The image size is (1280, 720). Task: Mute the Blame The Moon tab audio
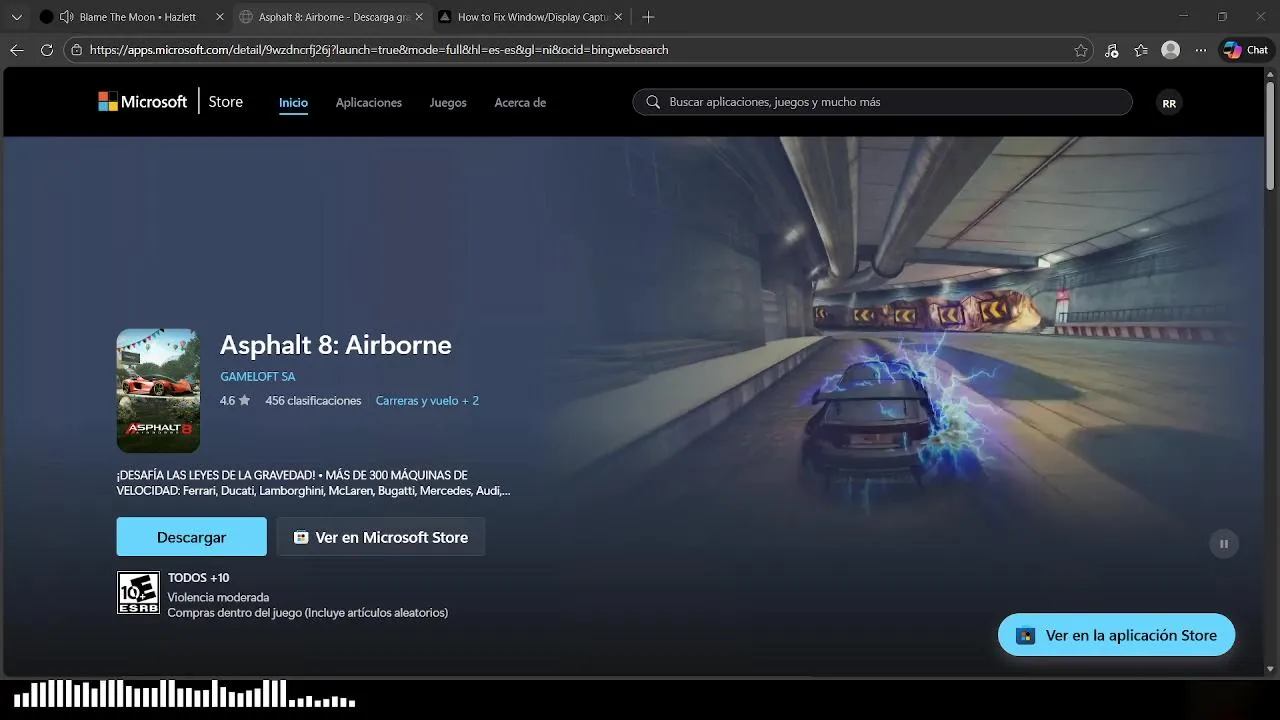[x=66, y=17]
